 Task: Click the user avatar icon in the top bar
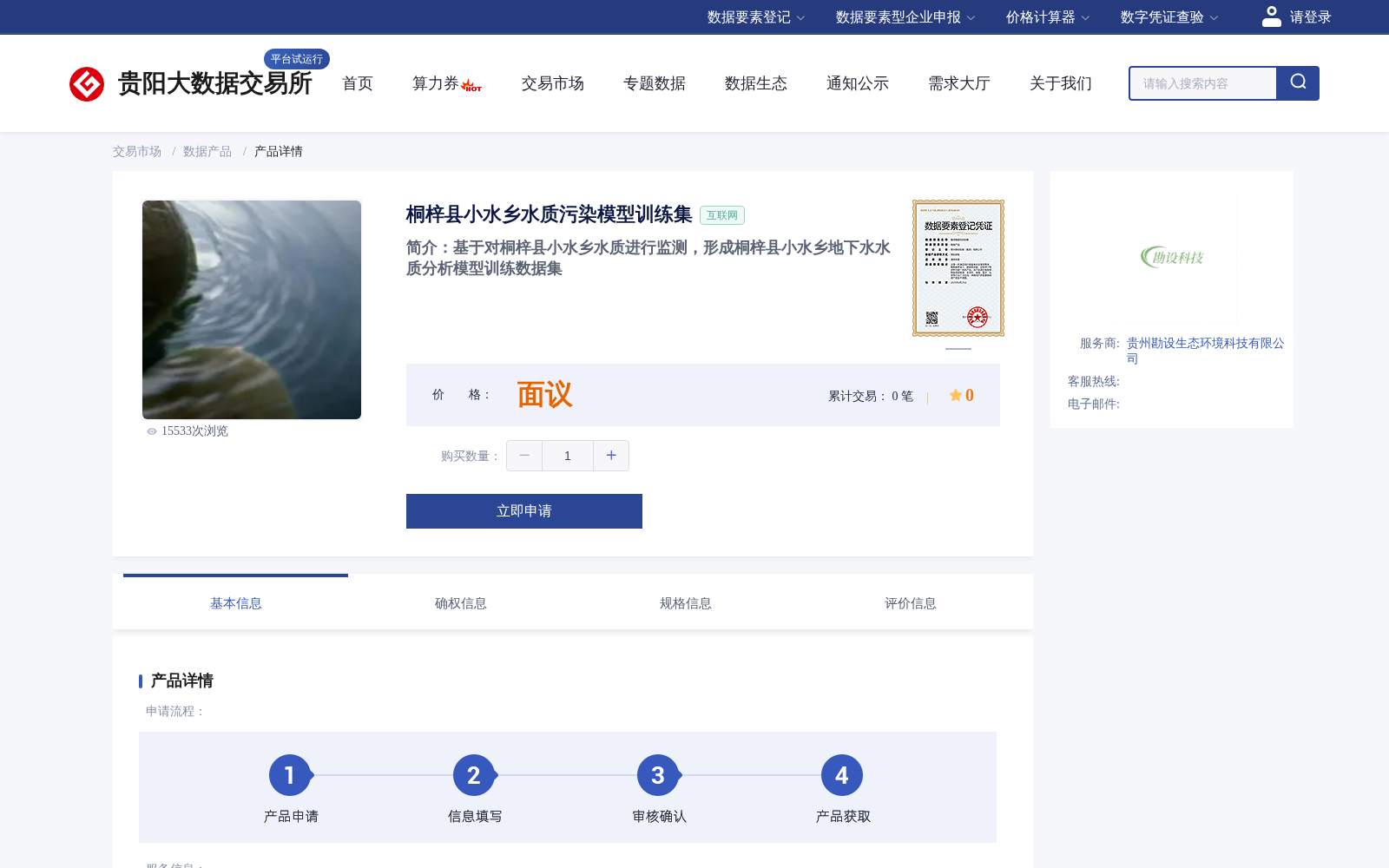click(x=1271, y=16)
